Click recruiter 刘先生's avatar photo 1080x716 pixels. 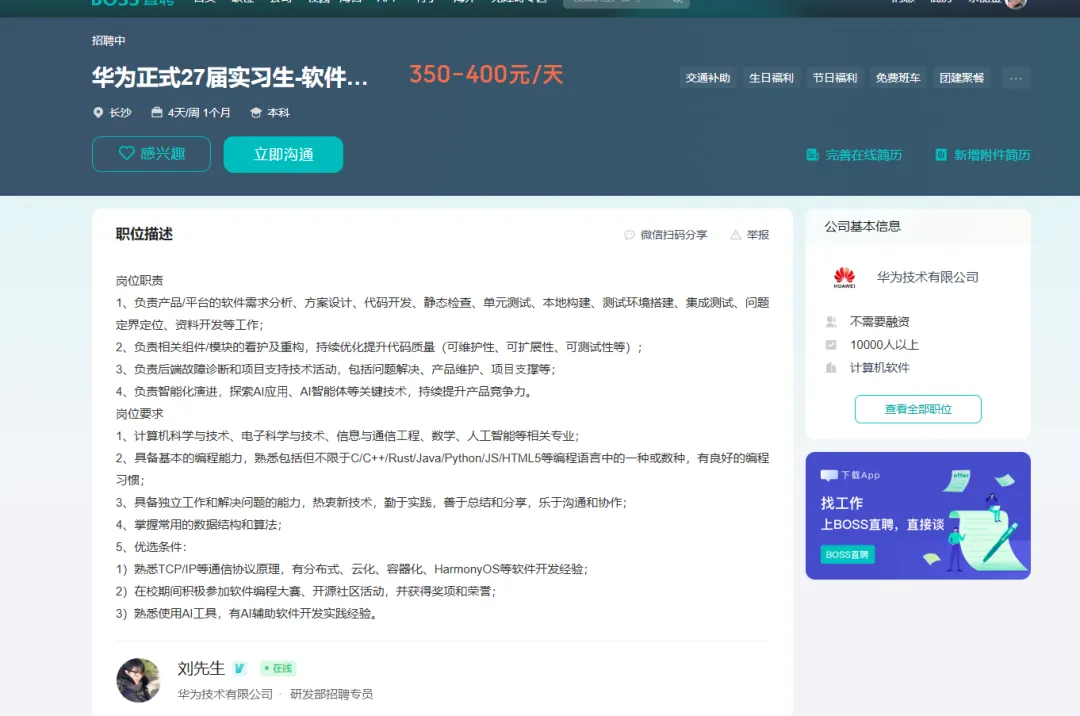click(x=138, y=680)
